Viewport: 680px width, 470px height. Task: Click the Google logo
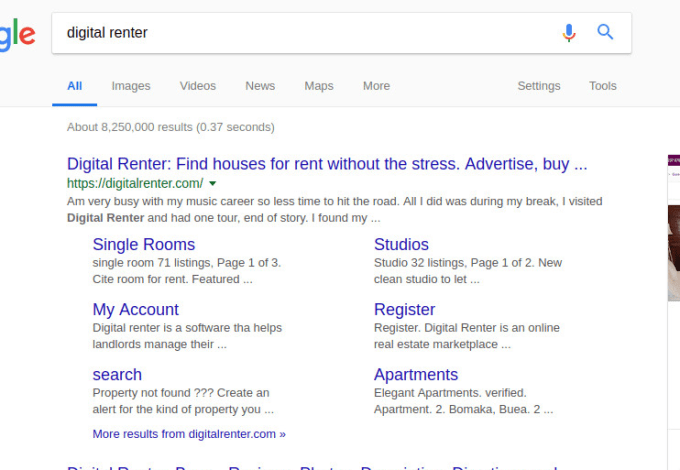pyautogui.click(x=17, y=36)
